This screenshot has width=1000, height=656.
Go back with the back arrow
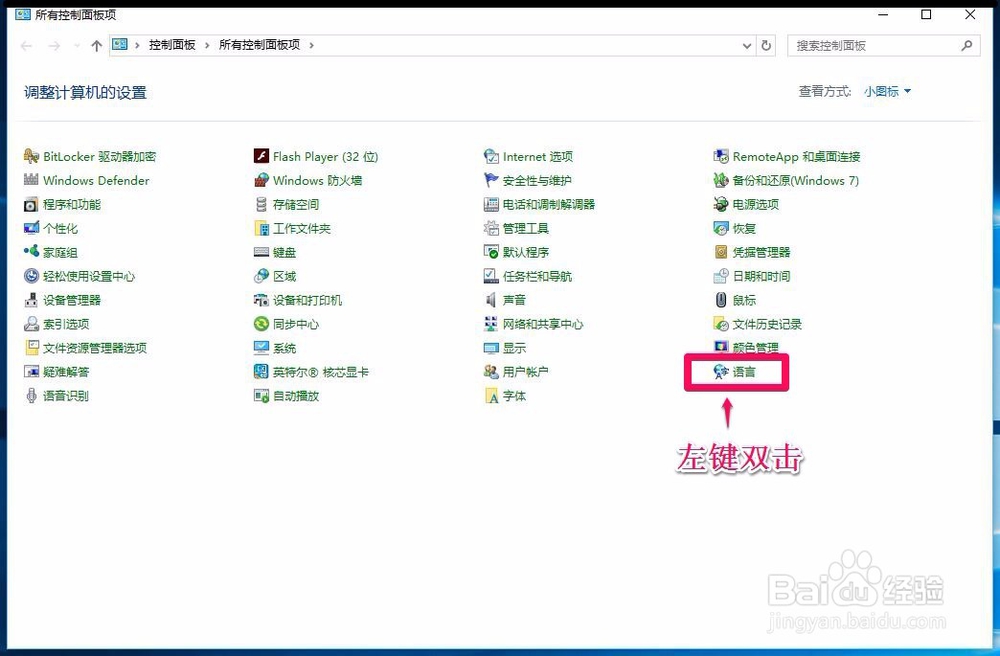pyautogui.click(x=26, y=45)
